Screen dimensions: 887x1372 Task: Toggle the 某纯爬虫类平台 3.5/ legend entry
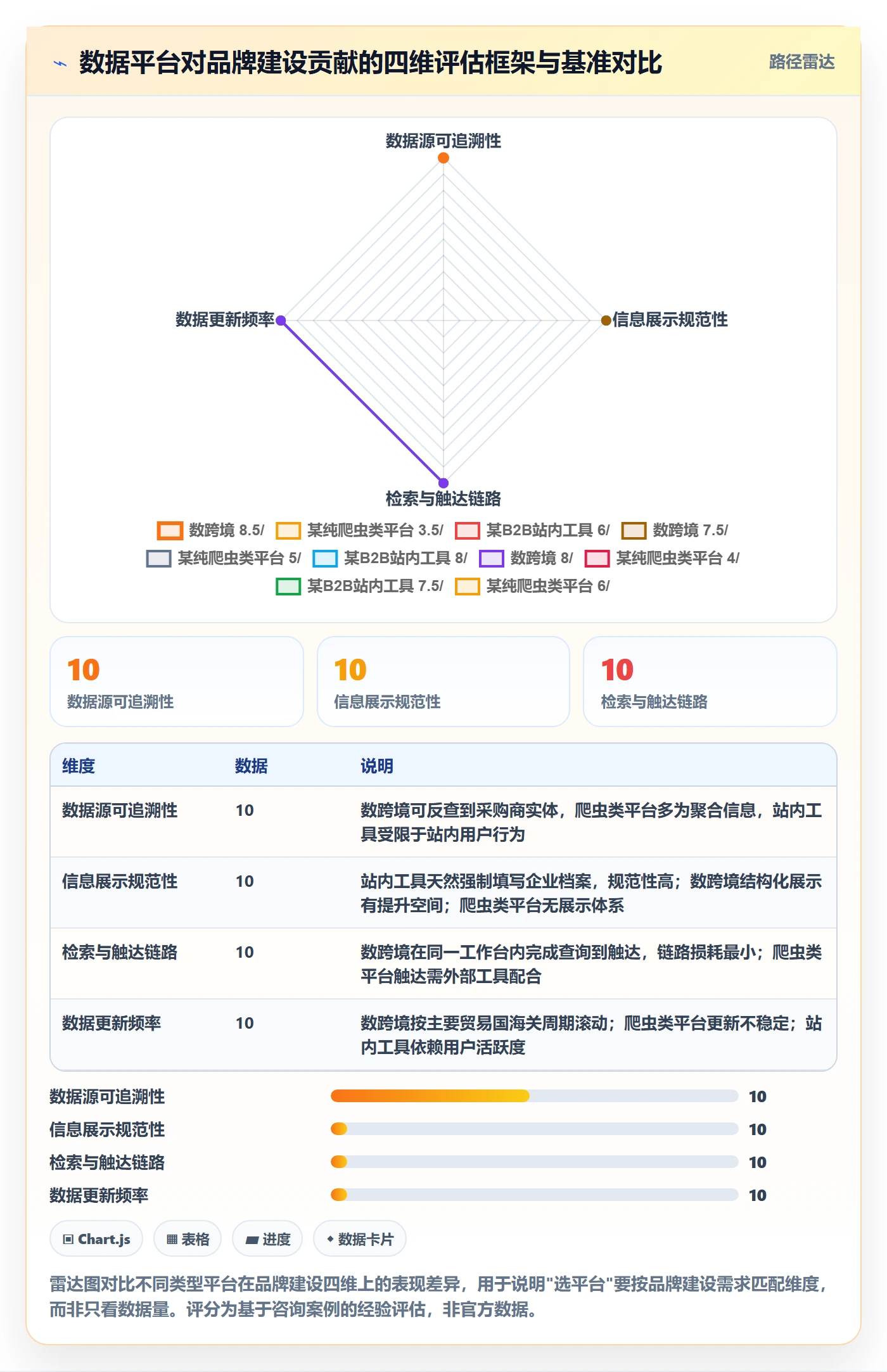click(x=359, y=530)
